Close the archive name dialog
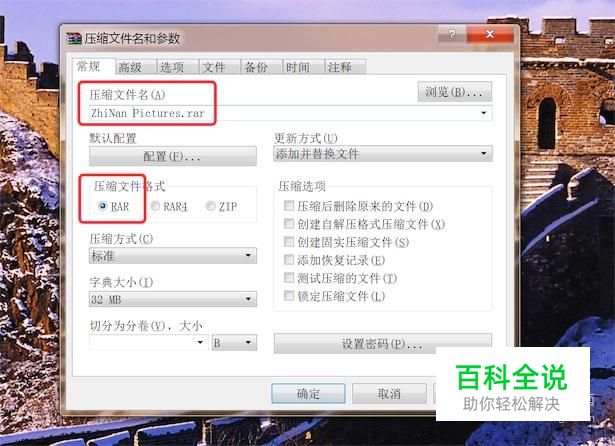Viewport: 615px width, 446px height. (490, 35)
